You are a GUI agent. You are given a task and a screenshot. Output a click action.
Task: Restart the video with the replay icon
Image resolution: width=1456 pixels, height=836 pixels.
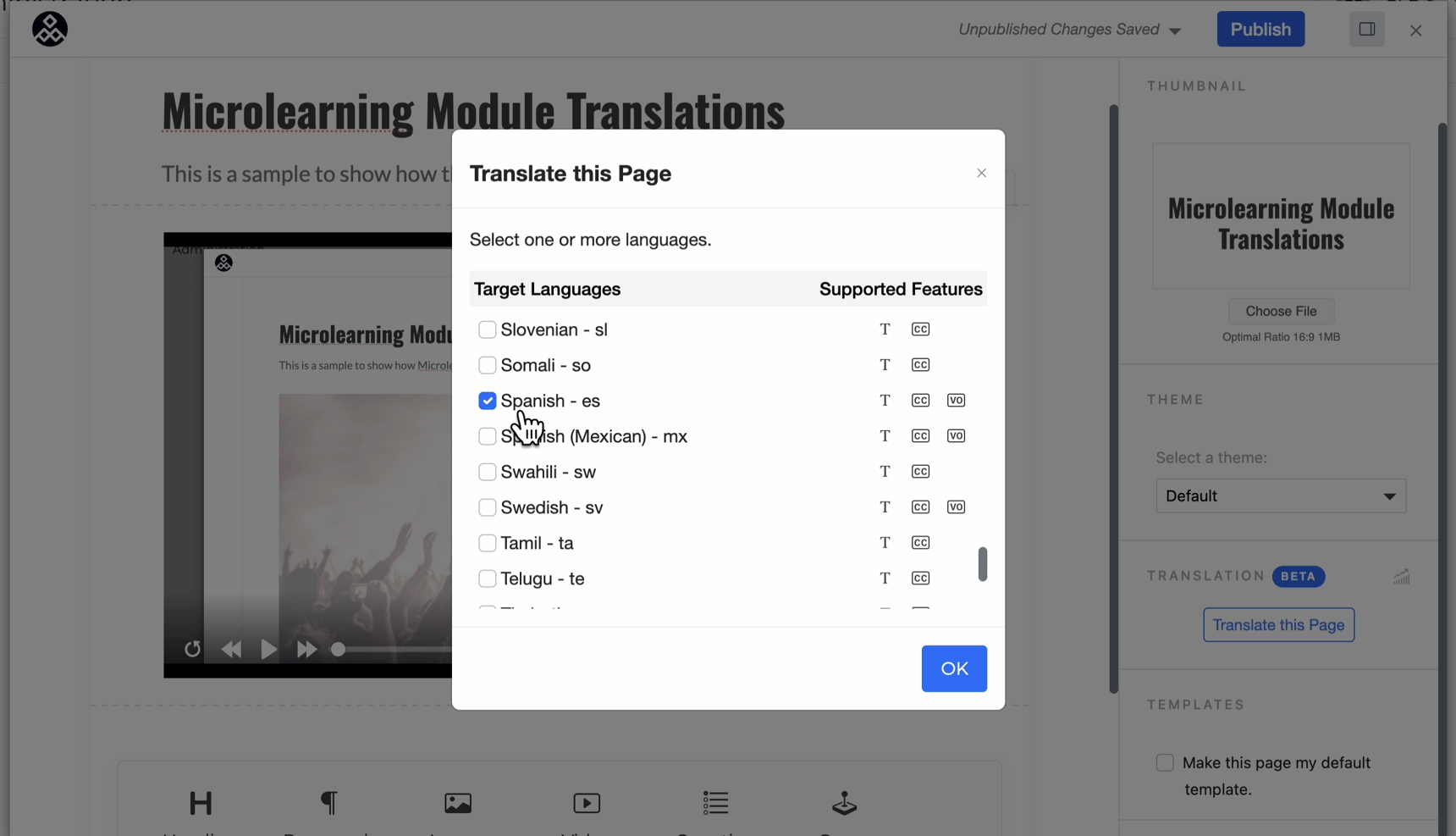pos(193,650)
